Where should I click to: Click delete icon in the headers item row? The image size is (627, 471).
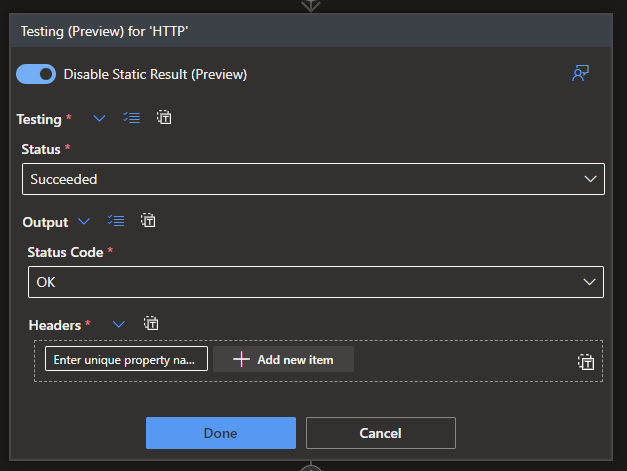point(586,362)
